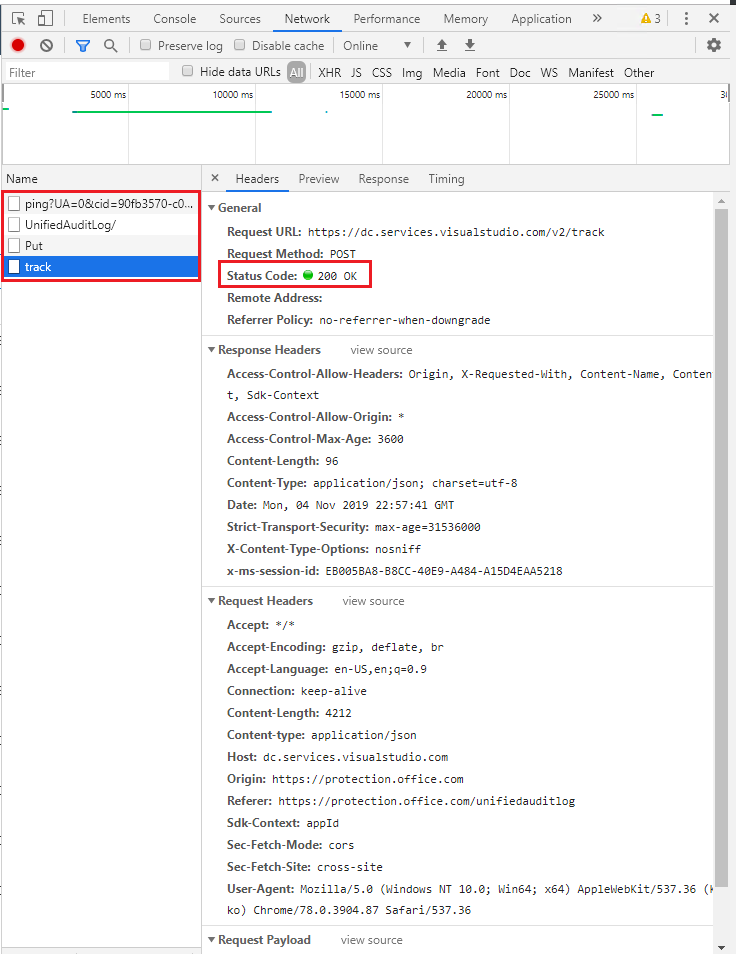Filter requests by JS type

(x=356, y=72)
